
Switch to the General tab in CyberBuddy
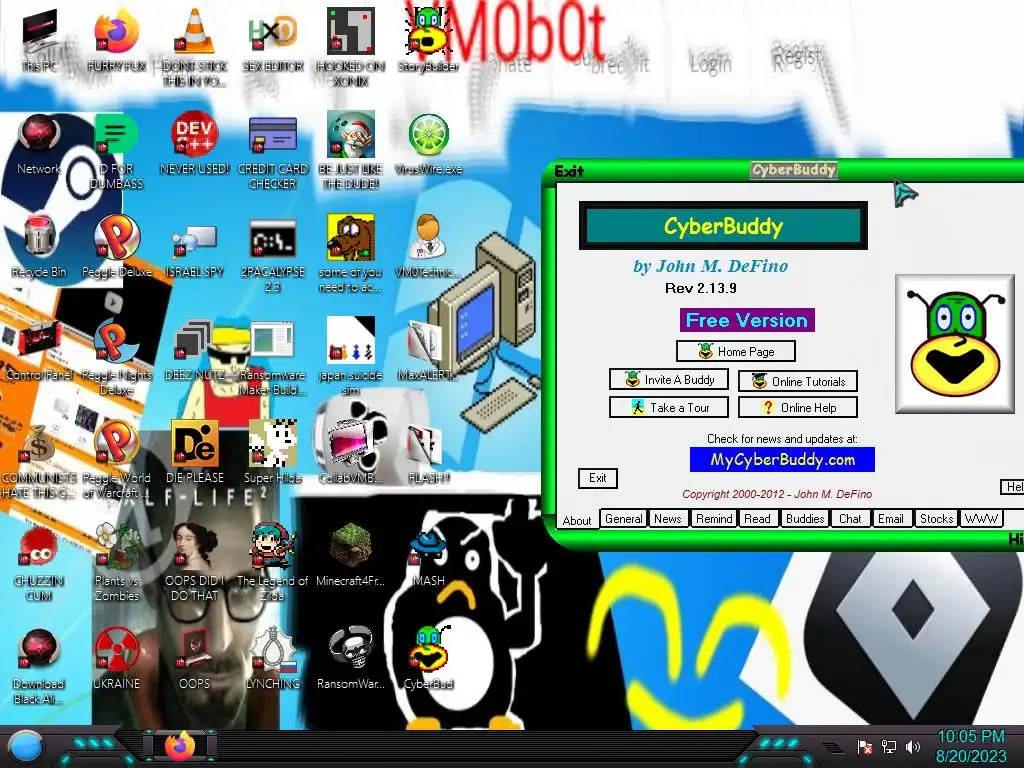click(623, 519)
